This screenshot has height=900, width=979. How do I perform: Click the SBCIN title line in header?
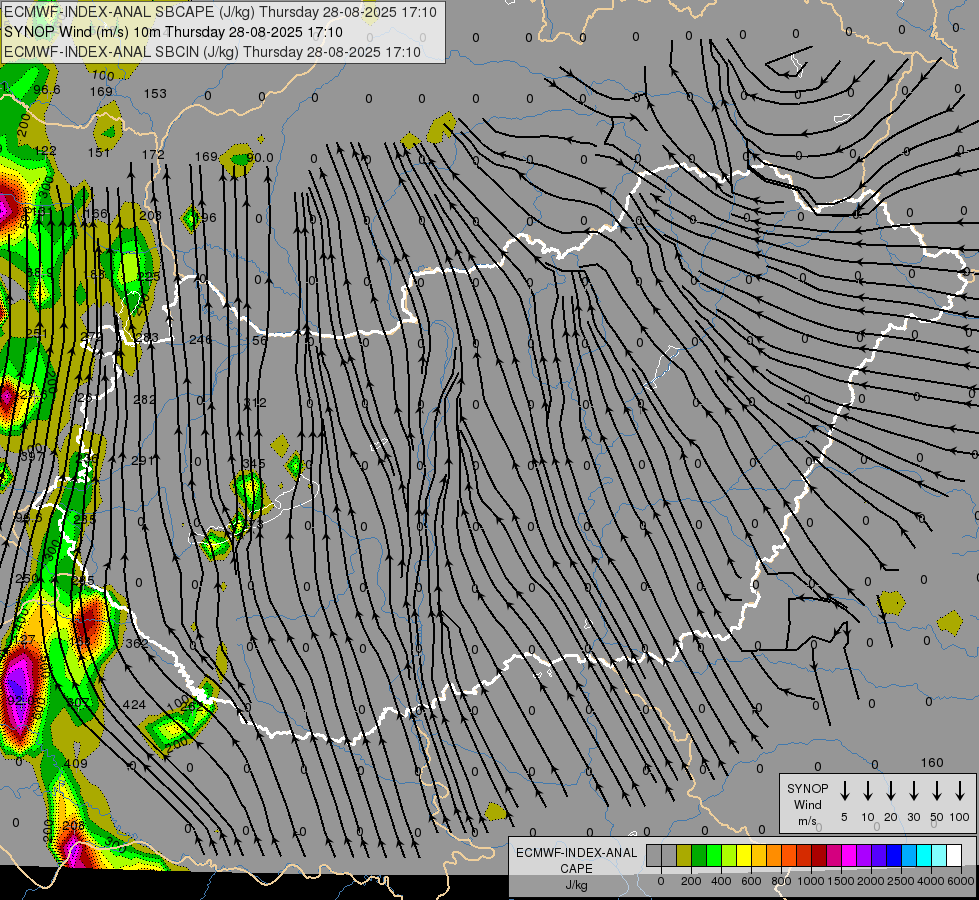213,52
